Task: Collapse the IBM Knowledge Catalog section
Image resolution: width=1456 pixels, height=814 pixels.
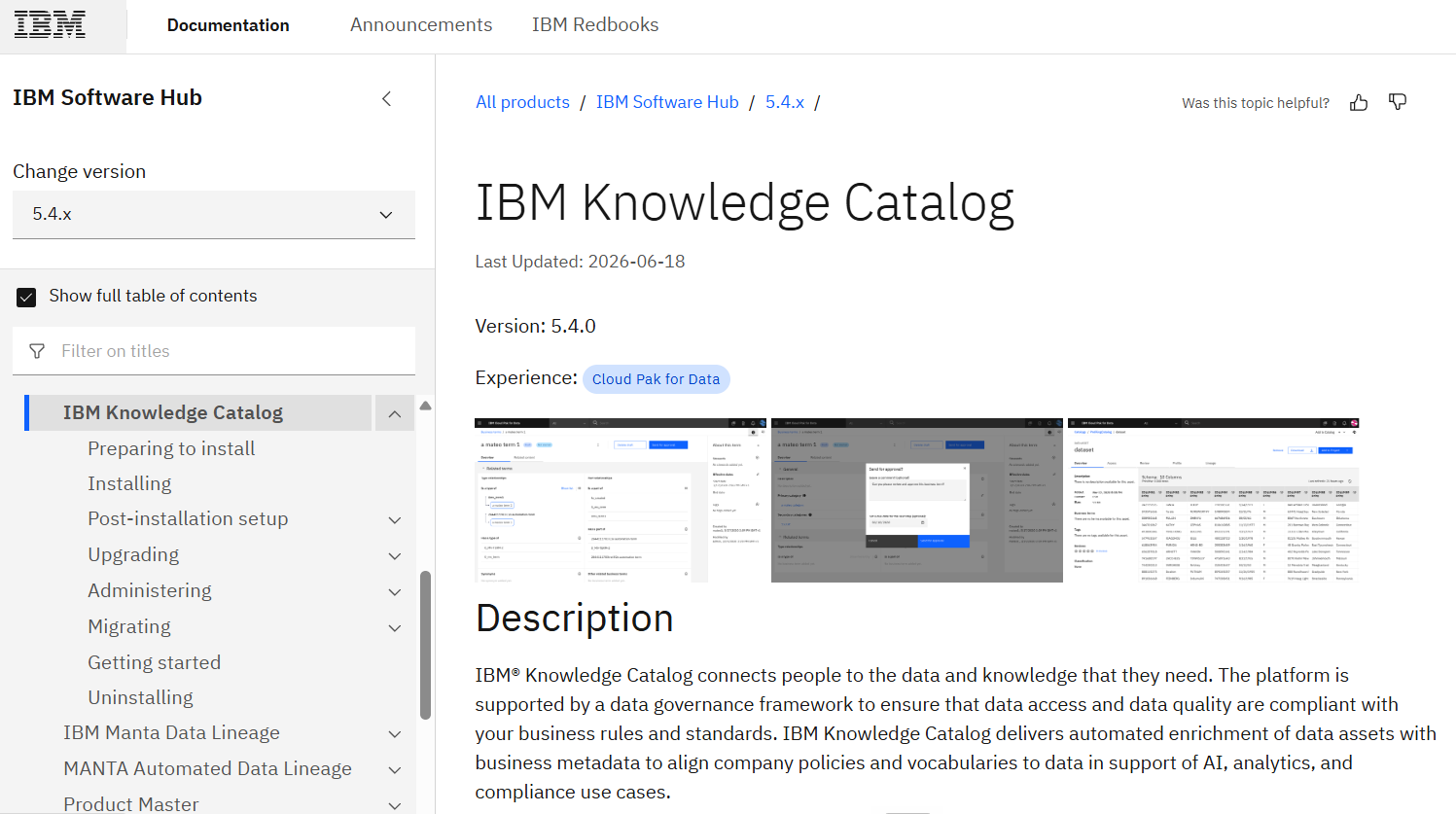Action: pos(394,413)
